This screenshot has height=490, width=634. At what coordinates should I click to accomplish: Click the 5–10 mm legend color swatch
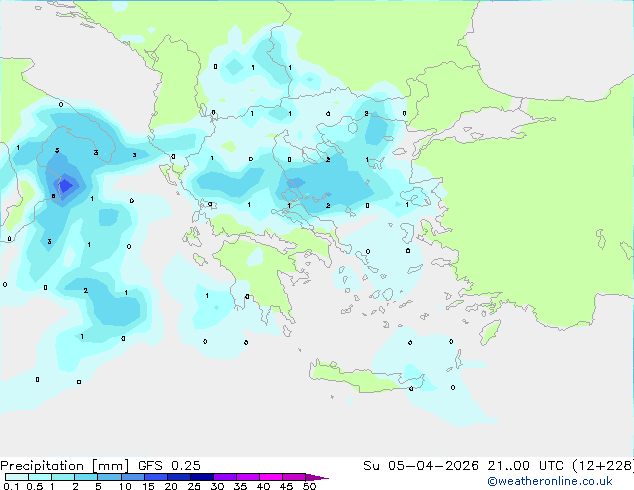109,477
